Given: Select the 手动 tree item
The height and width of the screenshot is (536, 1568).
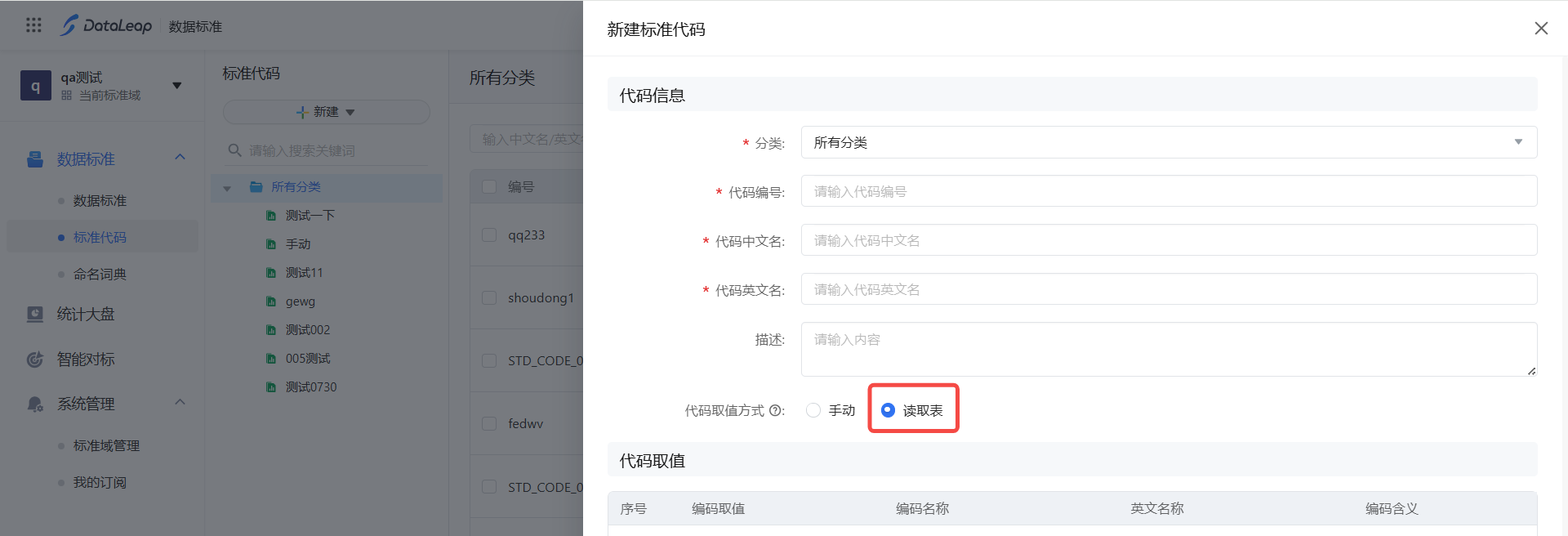Looking at the screenshot, I should pyautogui.click(x=298, y=244).
